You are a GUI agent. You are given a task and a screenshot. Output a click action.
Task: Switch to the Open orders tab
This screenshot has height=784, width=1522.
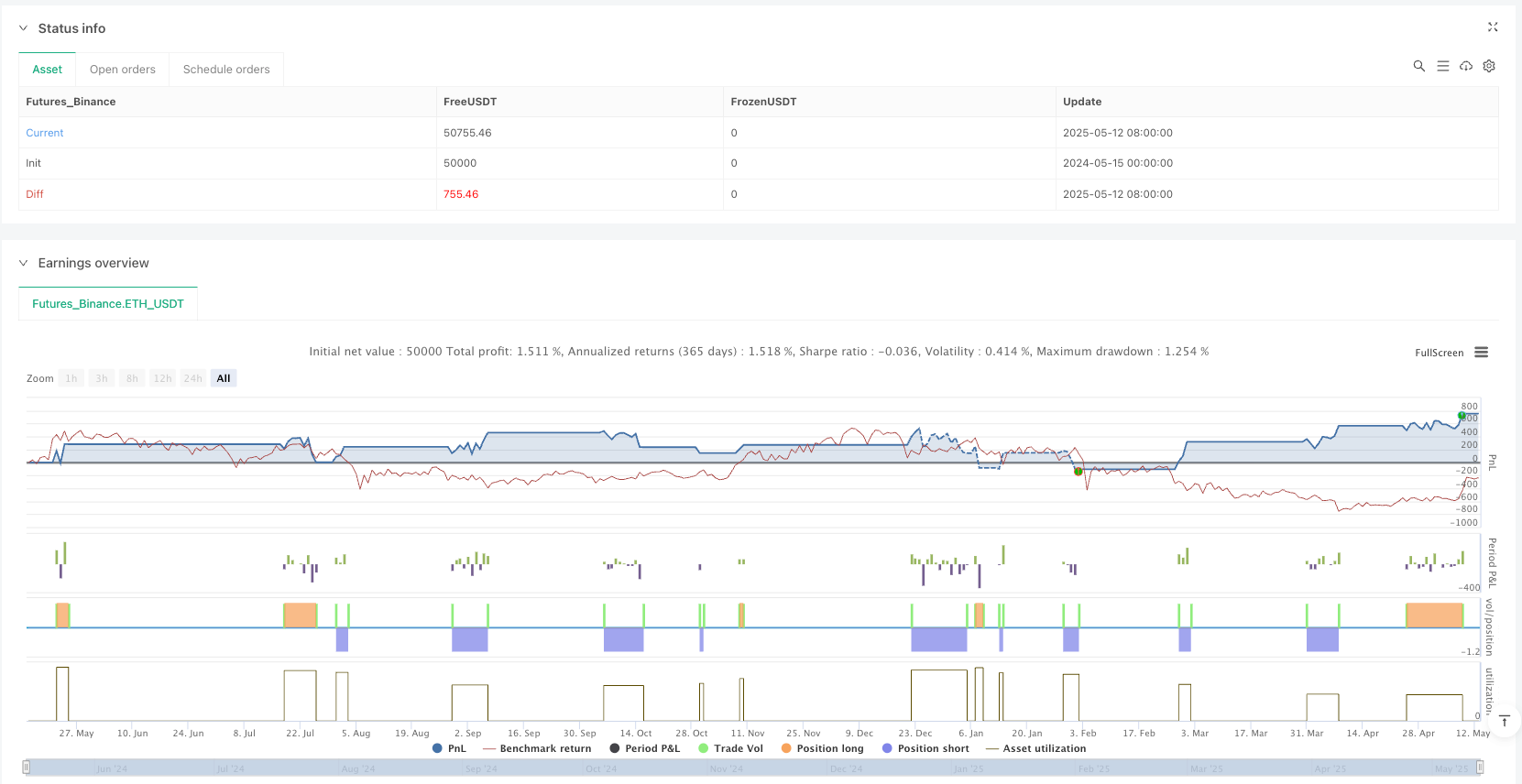click(x=123, y=70)
